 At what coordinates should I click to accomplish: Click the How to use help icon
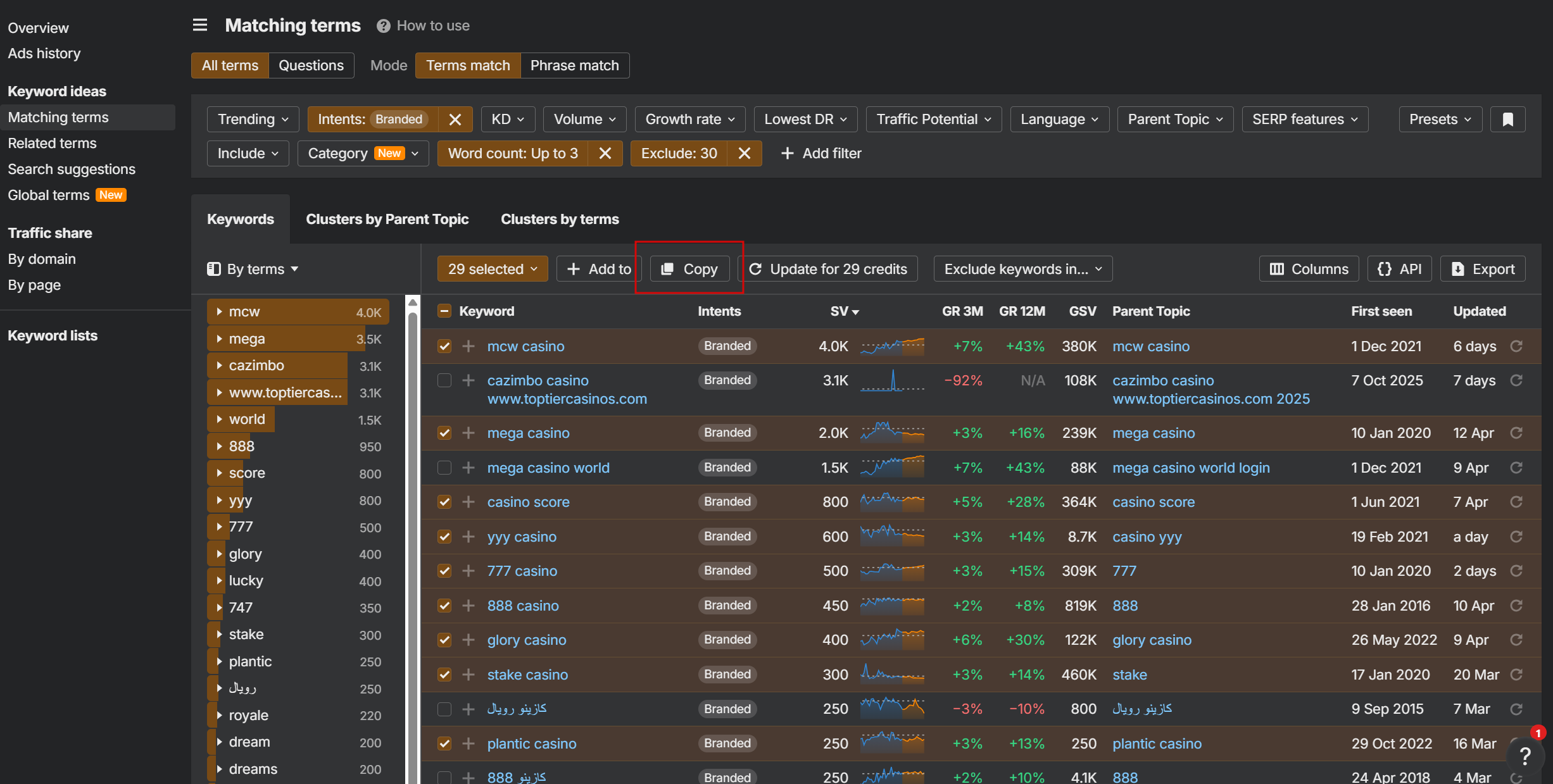[383, 26]
